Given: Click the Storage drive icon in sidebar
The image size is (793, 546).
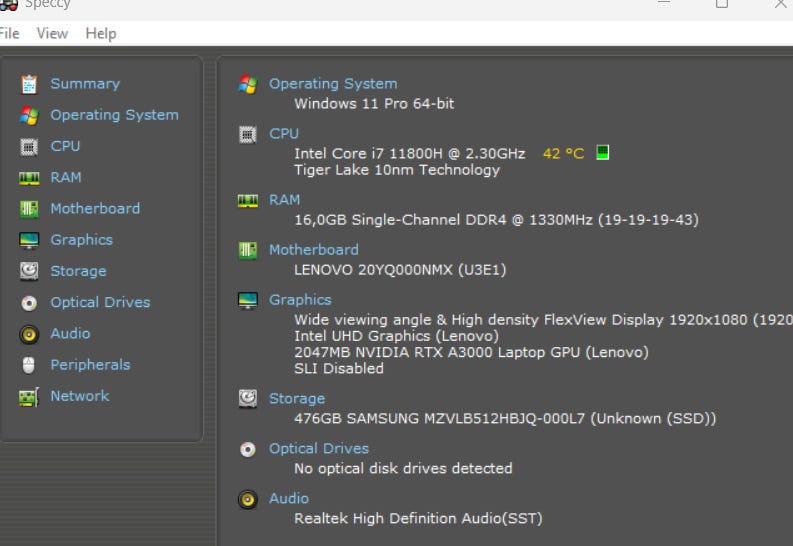Looking at the screenshot, I should pyautogui.click(x=29, y=271).
